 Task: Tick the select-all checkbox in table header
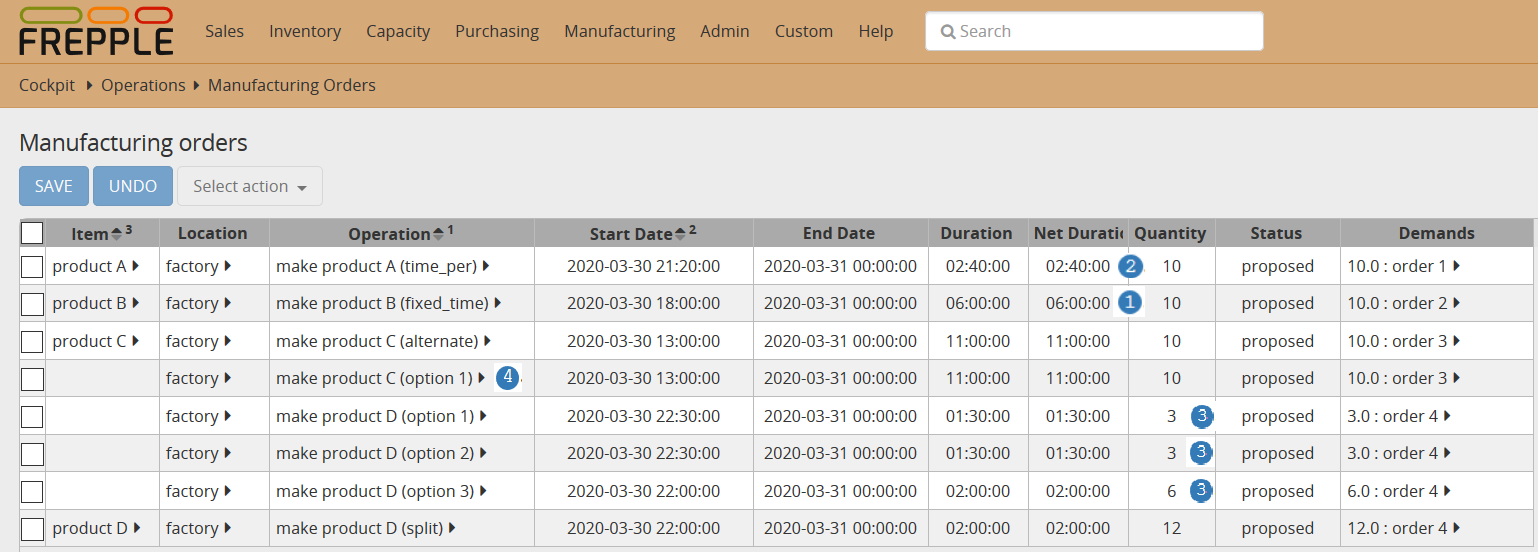pos(32,233)
